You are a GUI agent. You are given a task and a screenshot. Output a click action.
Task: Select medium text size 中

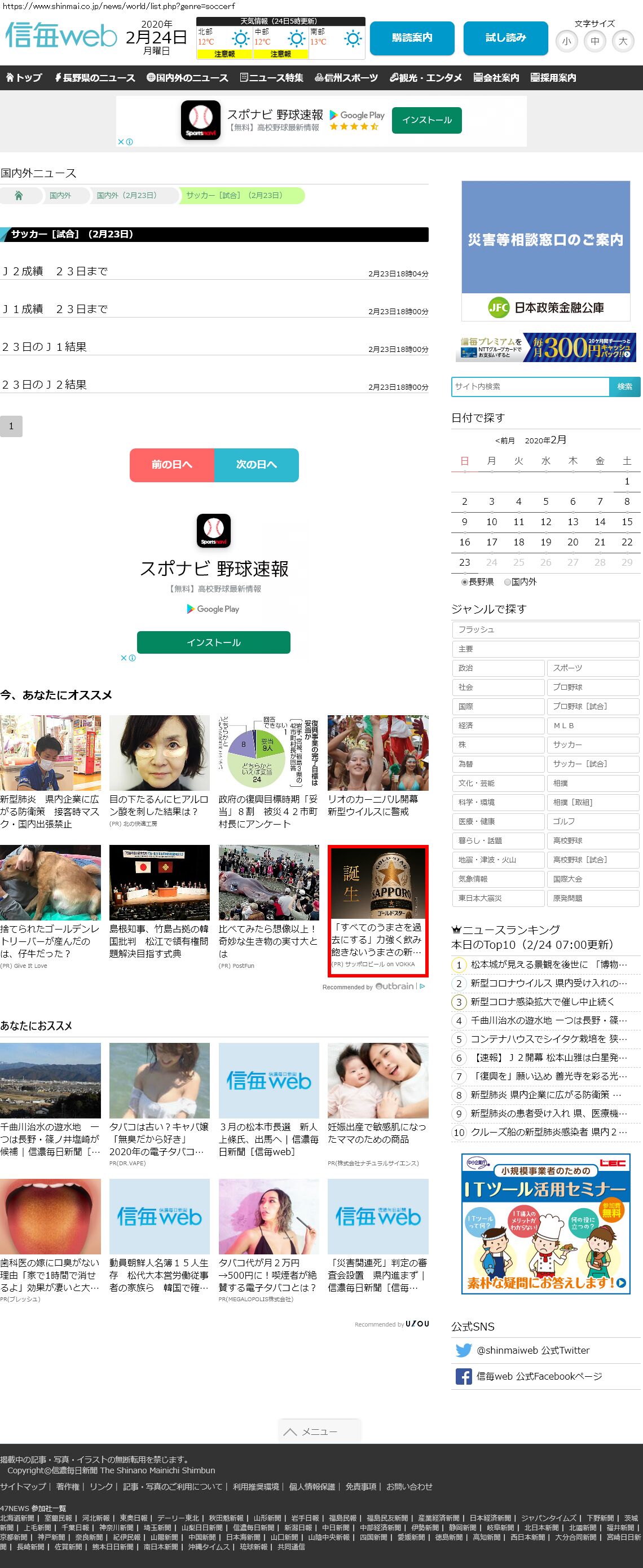tap(595, 41)
